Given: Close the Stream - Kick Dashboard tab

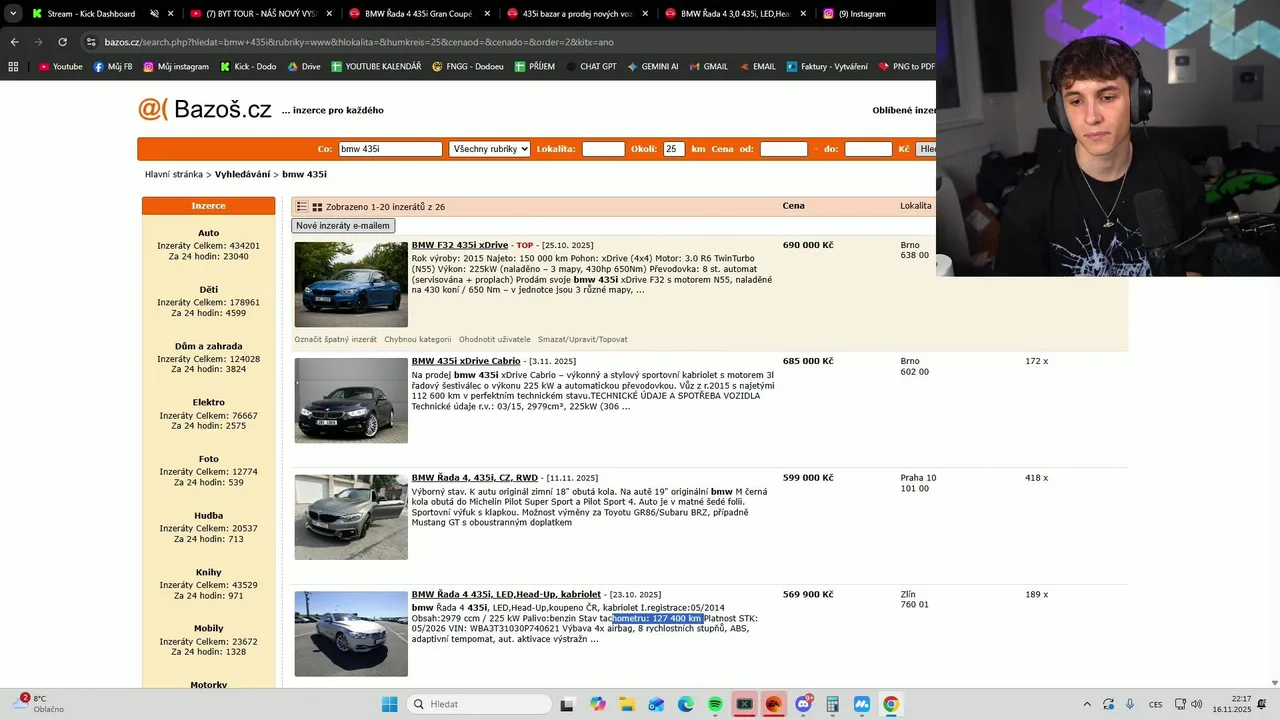Looking at the screenshot, I should 172,14.
